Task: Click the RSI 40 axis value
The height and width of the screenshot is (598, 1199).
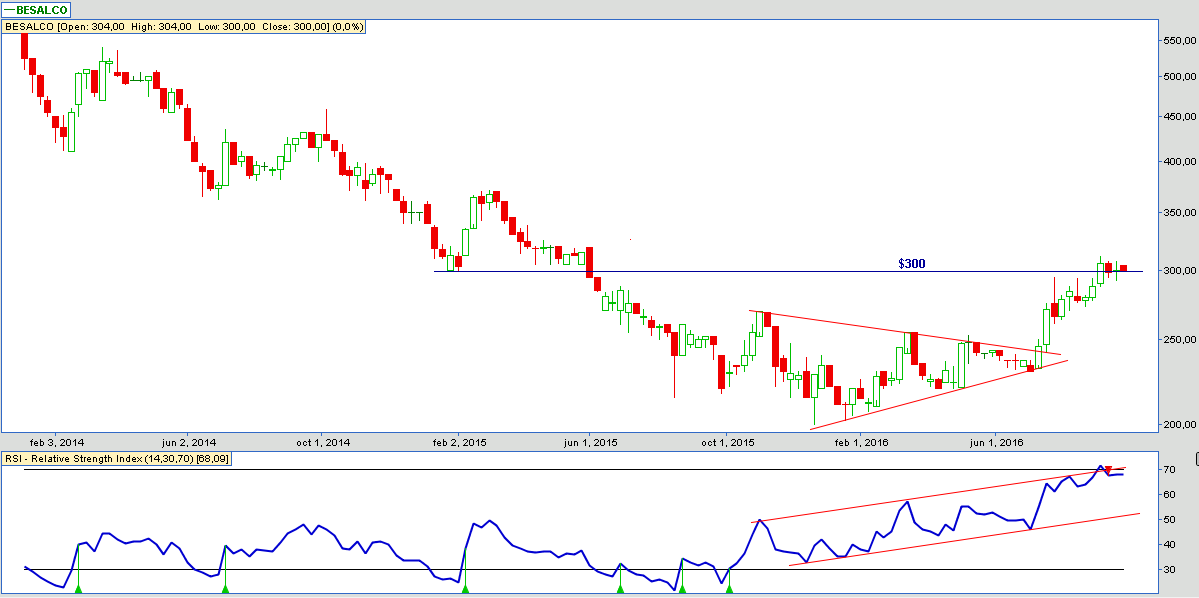Action: pyautogui.click(x=1170, y=544)
